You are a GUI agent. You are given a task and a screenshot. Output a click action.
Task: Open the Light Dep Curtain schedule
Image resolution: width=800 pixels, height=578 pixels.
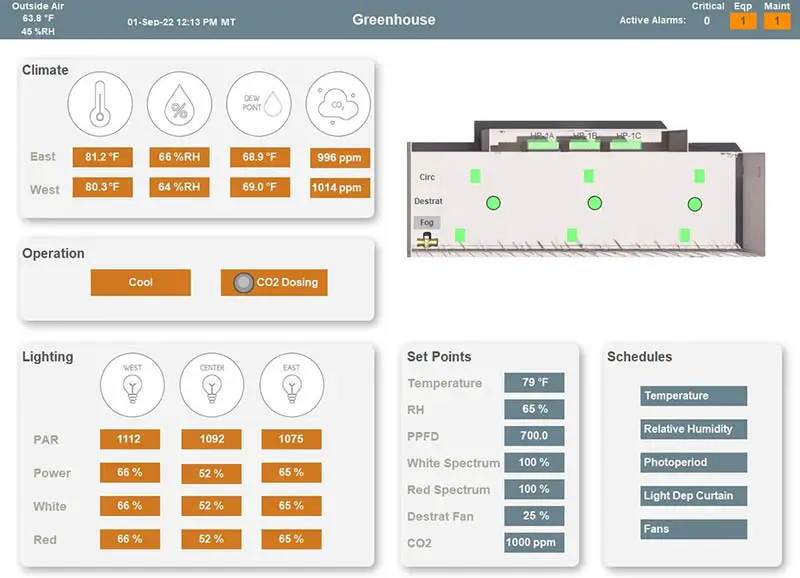pos(693,496)
